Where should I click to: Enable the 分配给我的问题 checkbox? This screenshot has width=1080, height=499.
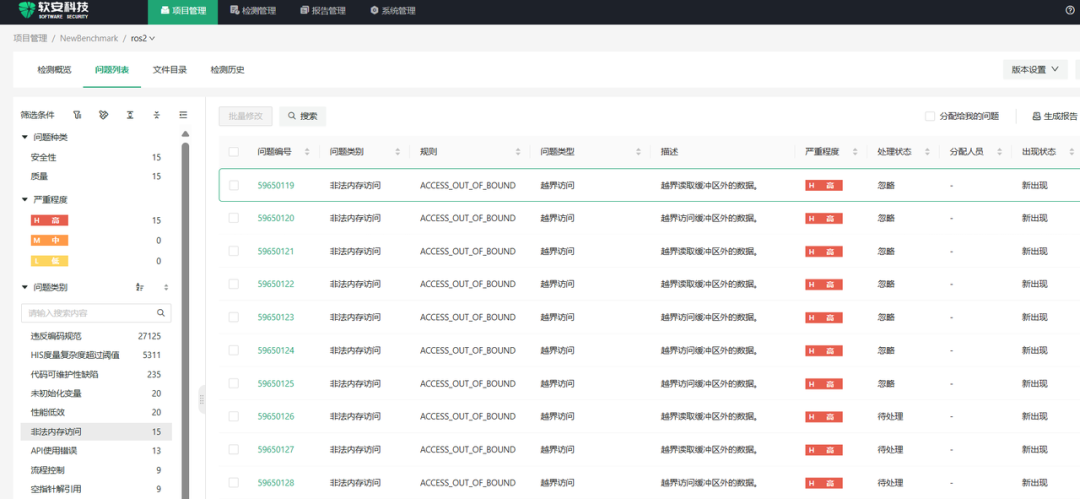930,116
